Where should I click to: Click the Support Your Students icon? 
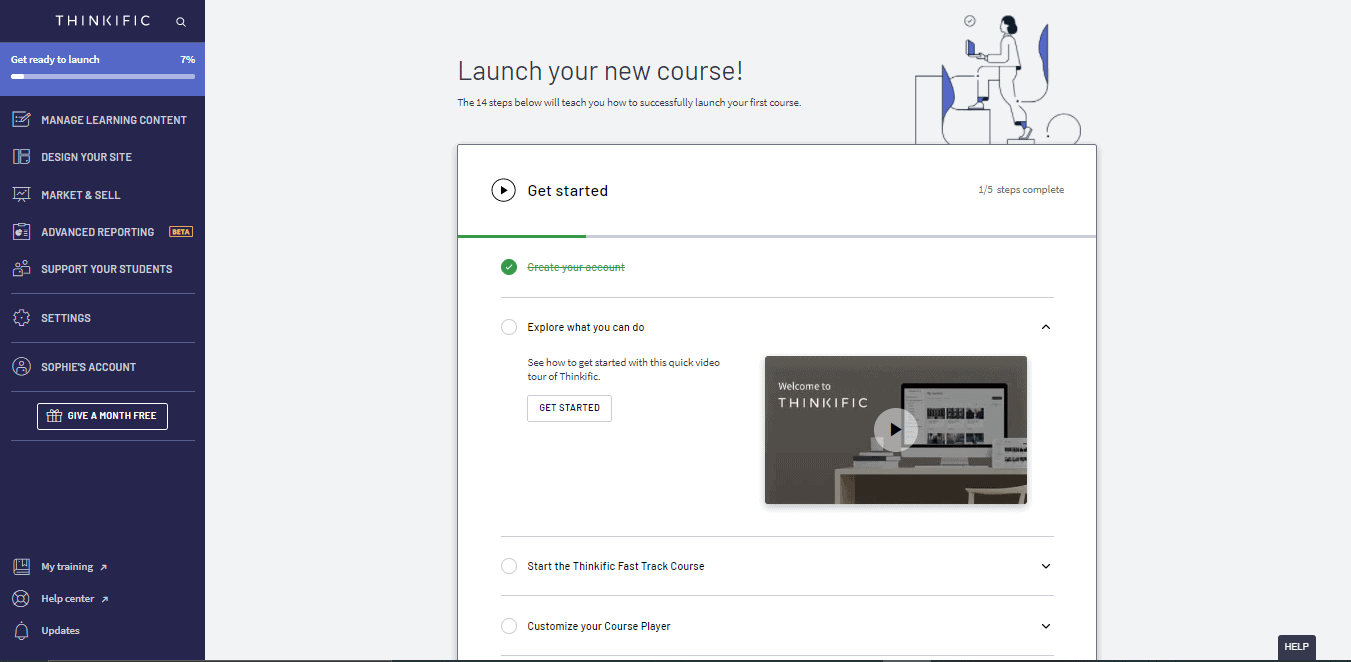click(21, 269)
